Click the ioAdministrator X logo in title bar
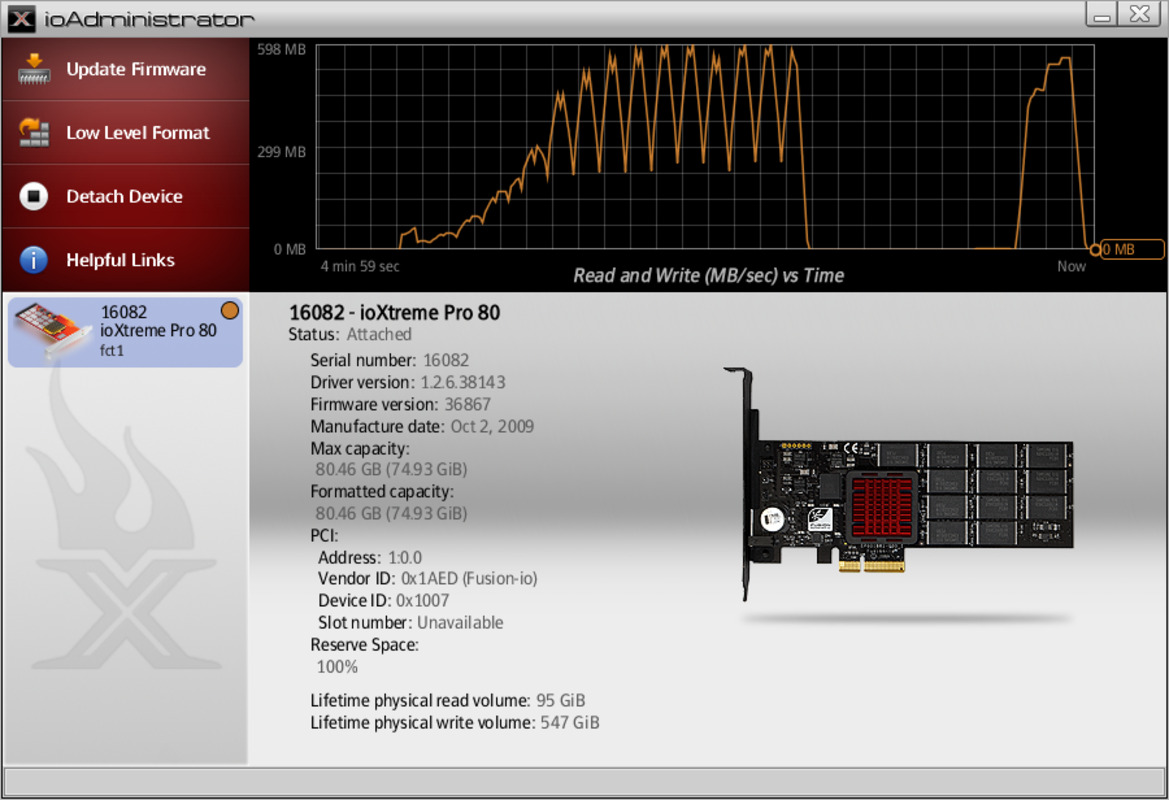This screenshot has height=800, width=1169. click(21, 18)
